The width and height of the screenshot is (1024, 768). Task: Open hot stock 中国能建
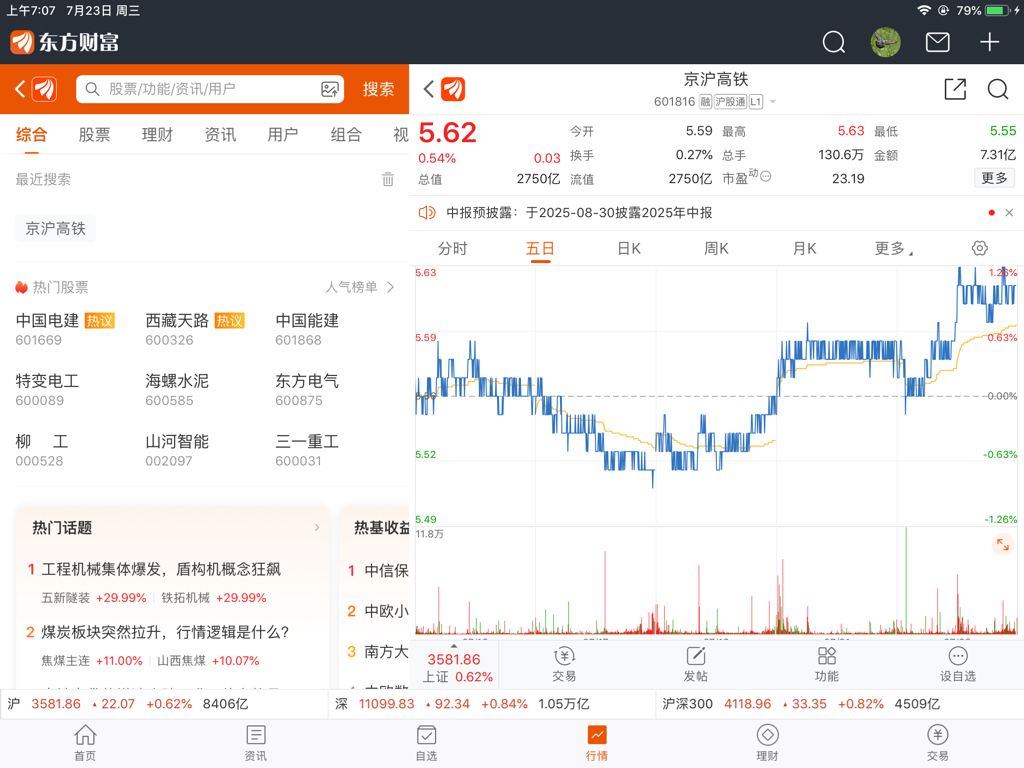click(x=307, y=329)
